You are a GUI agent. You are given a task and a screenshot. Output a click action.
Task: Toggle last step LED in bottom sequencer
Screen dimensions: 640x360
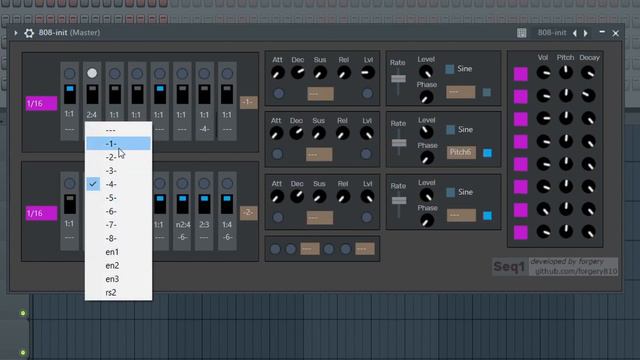point(227,183)
